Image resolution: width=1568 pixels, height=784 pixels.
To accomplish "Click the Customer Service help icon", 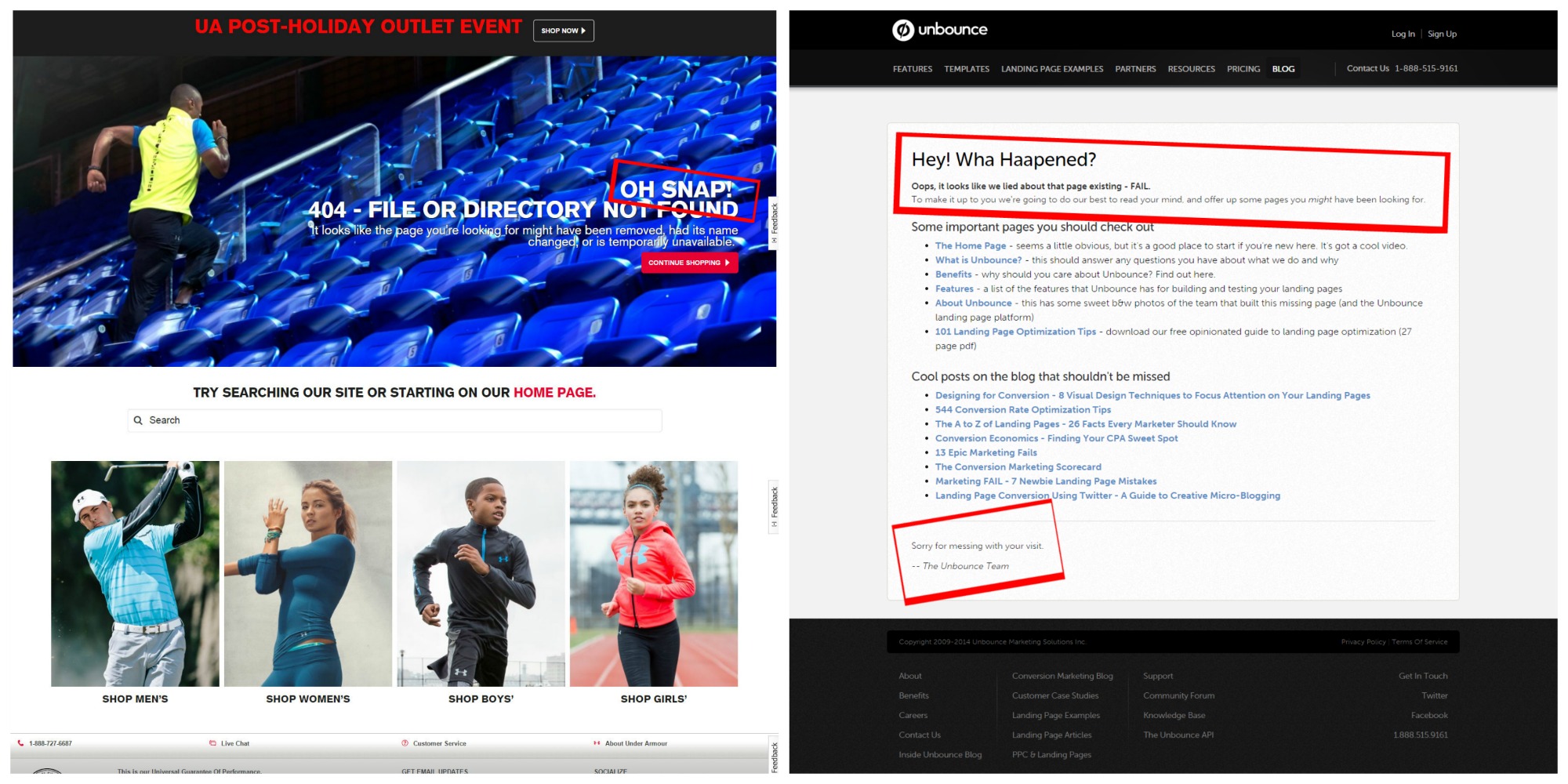I will 405,743.
